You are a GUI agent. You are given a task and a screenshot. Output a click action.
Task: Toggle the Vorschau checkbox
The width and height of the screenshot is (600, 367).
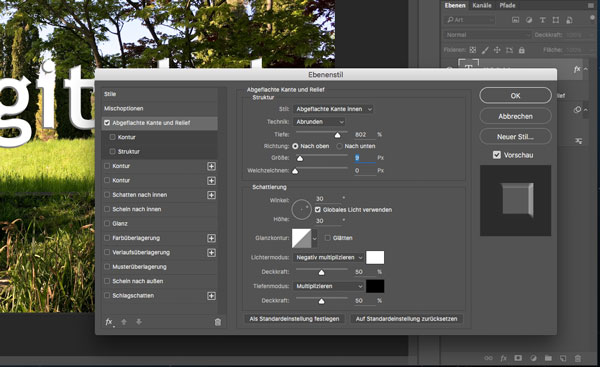click(x=497, y=155)
